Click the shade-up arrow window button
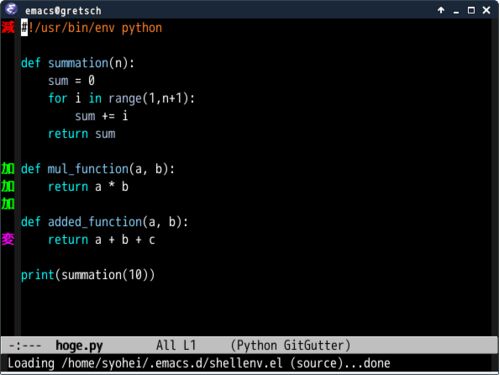Screen dimensions: 500x375 pos(441,10)
